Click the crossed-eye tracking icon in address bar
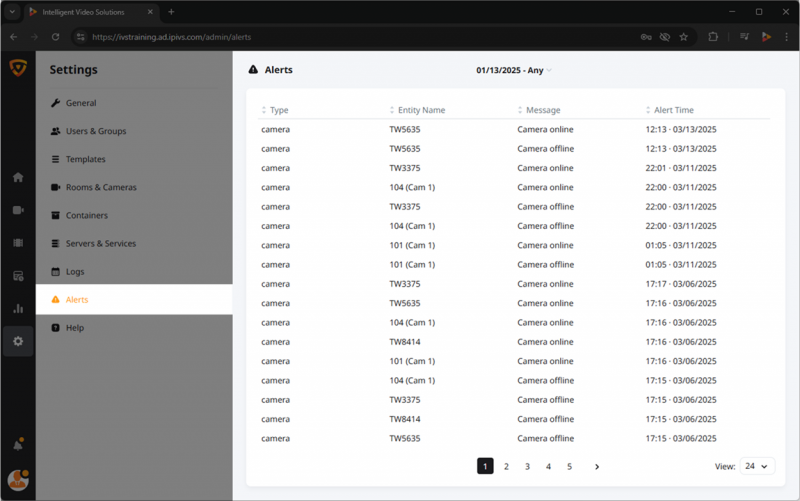800x501 pixels. (x=664, y=37)
